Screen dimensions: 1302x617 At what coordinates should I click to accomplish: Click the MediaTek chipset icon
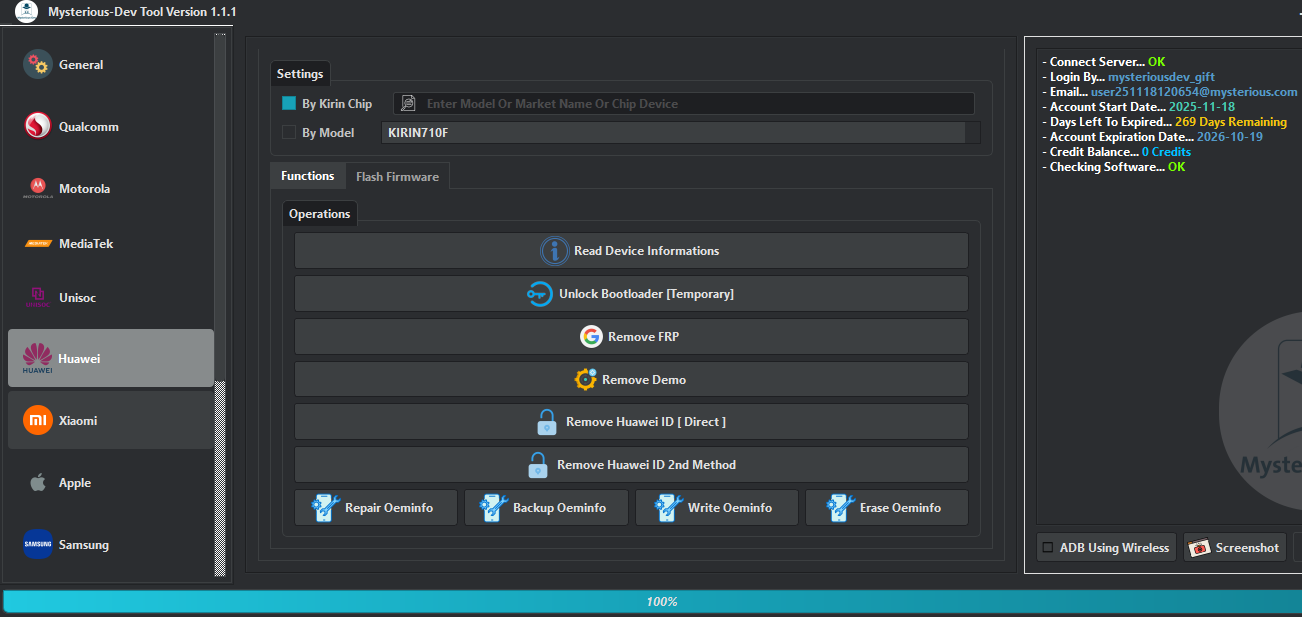[x=37, y=243]
